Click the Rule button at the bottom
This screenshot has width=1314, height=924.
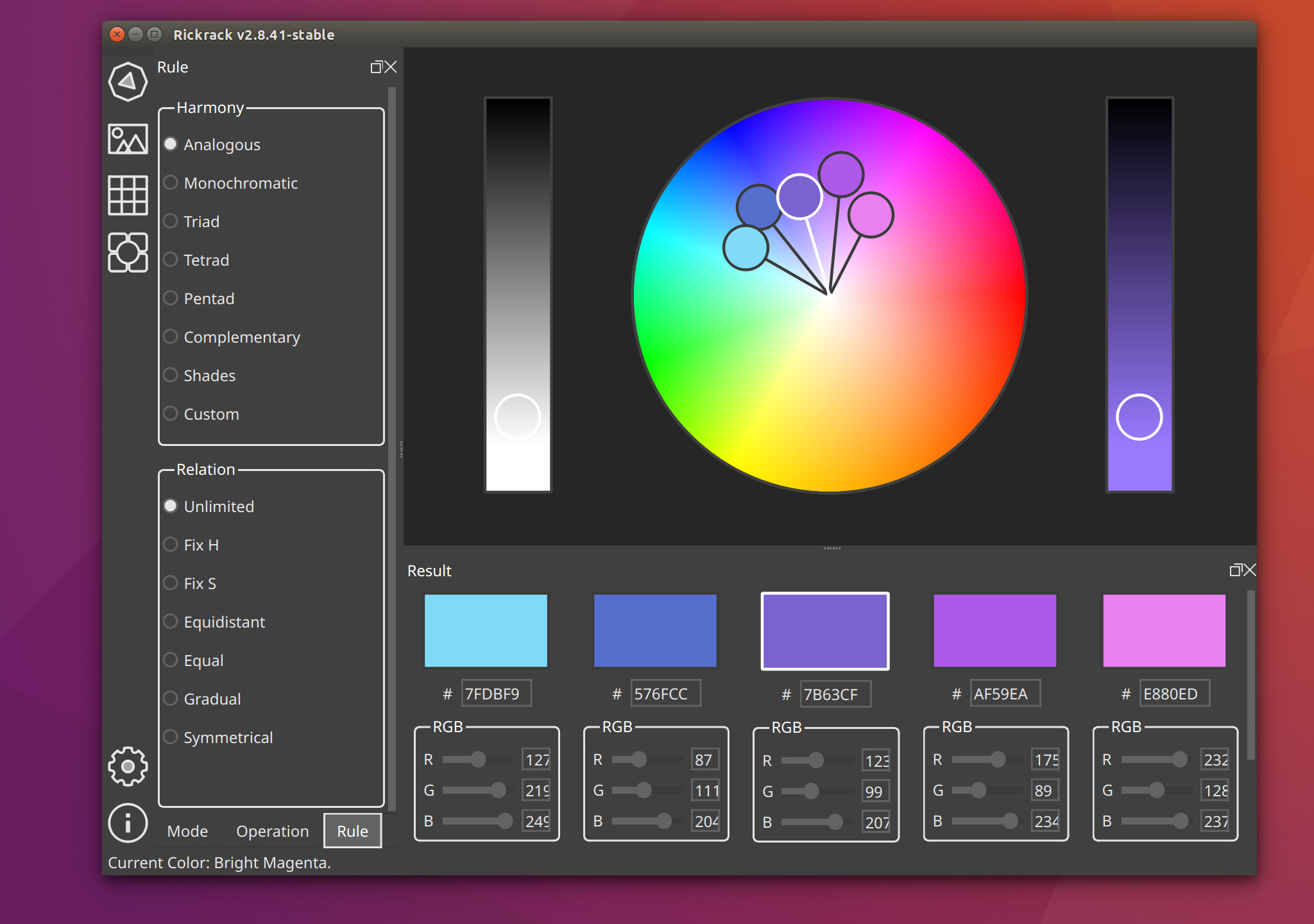352,830
